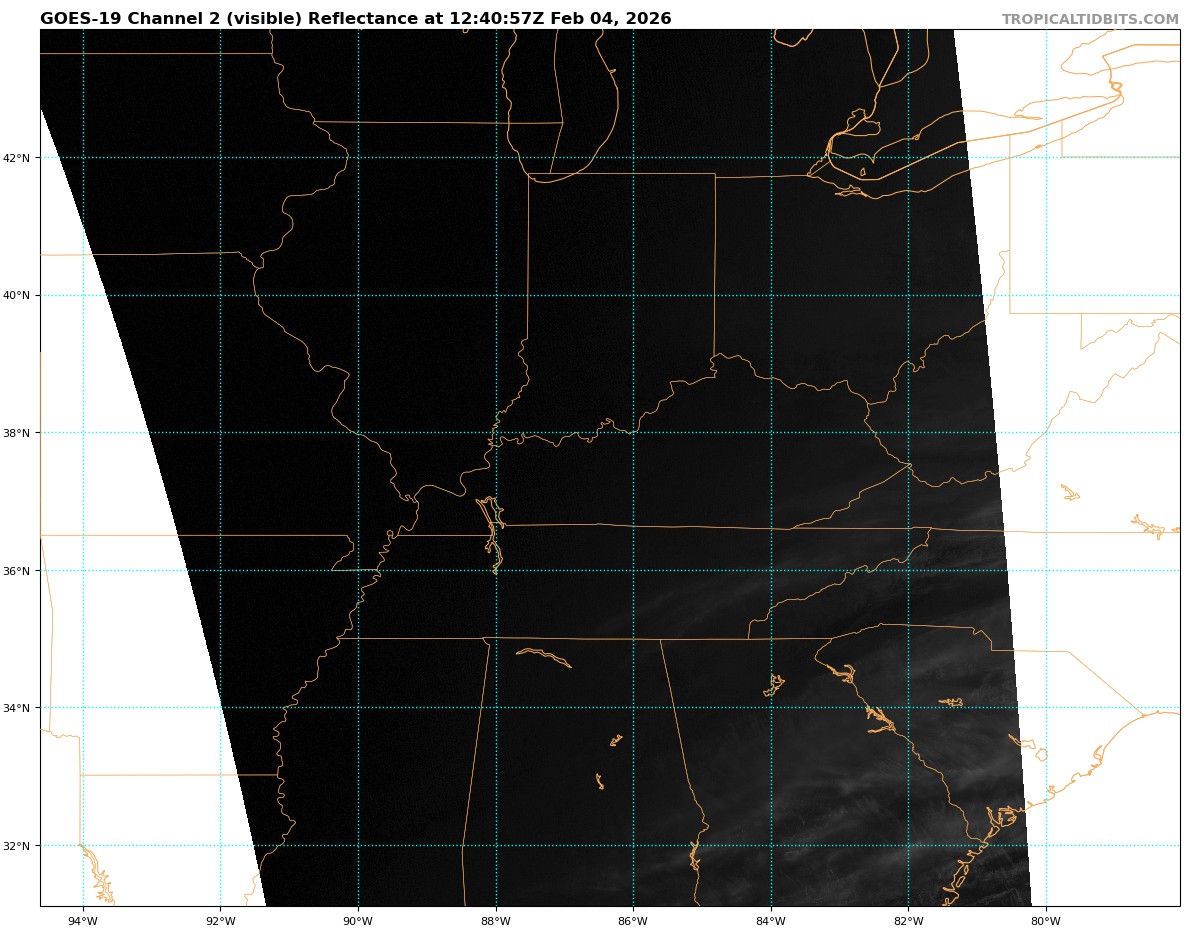The width and height of the screenshot is (1200, 929).
Task: Select the 92°W longitude axis label
Action: (x=220, y=921)
